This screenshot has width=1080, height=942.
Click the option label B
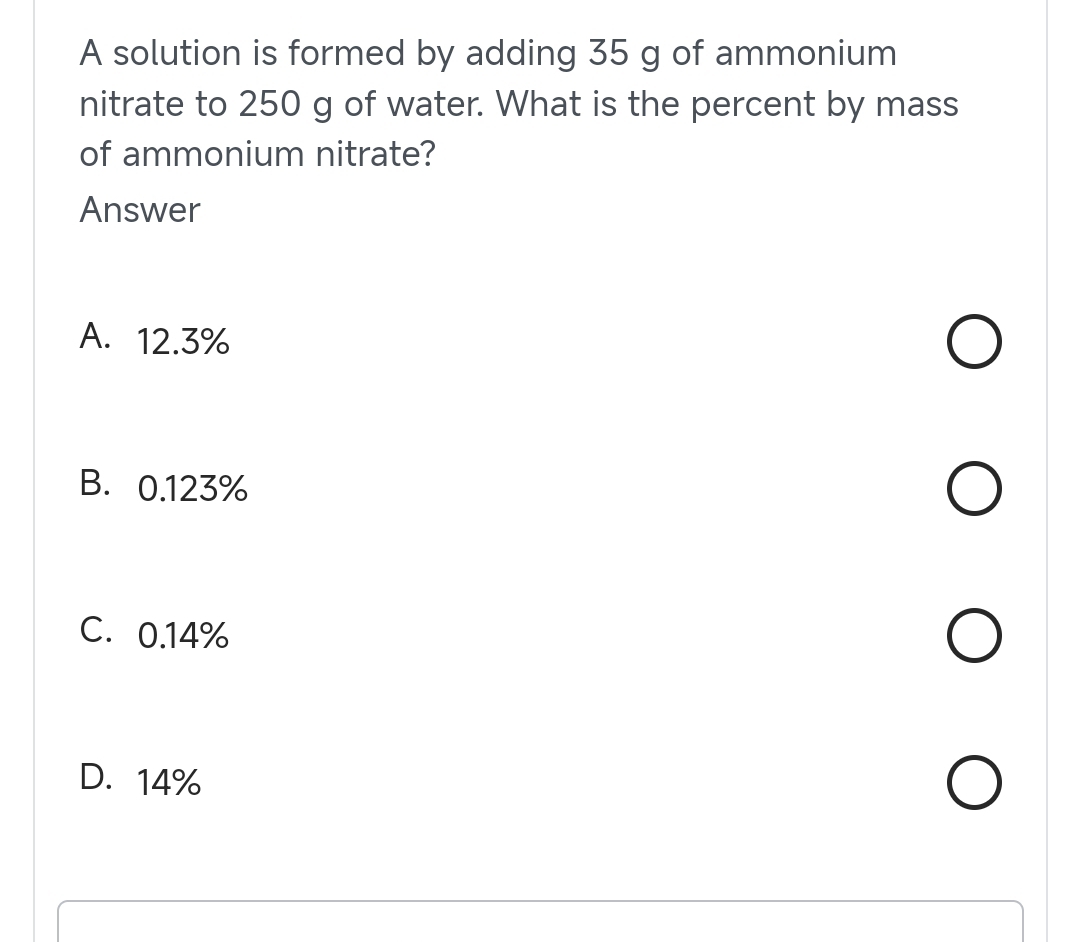point(94,484)
